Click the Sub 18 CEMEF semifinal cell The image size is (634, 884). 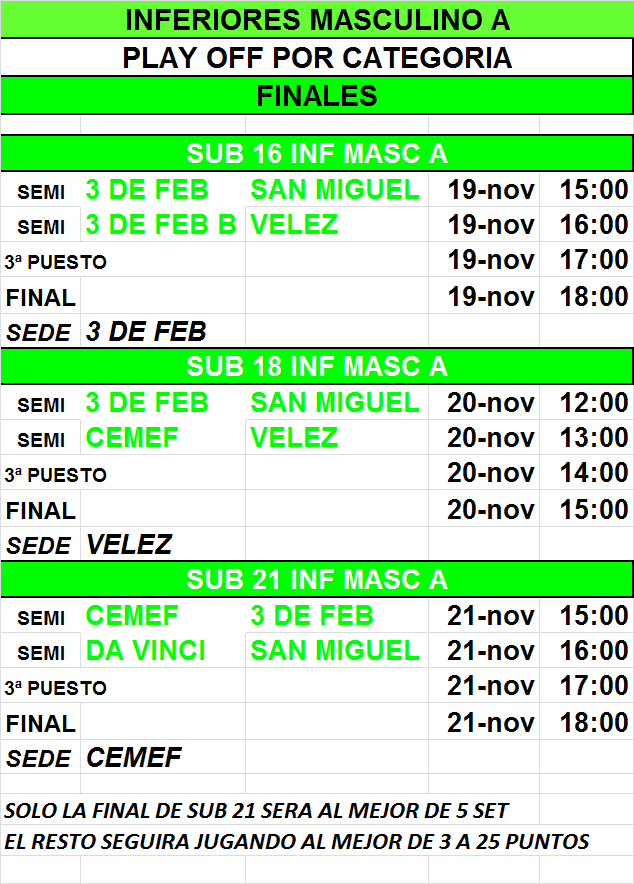click(163, 437)
